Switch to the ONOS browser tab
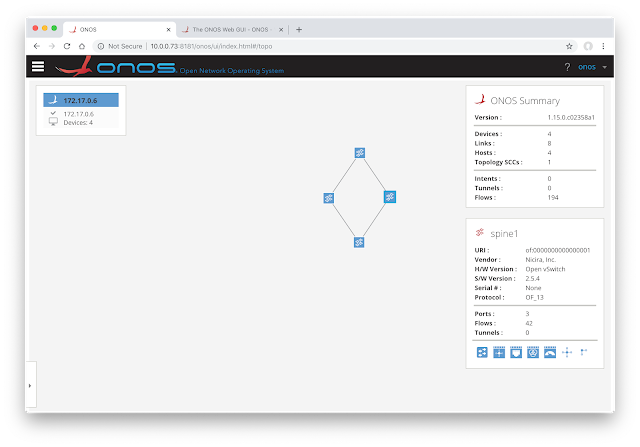This screenshot has width=640, height=447. pos(120,29)
